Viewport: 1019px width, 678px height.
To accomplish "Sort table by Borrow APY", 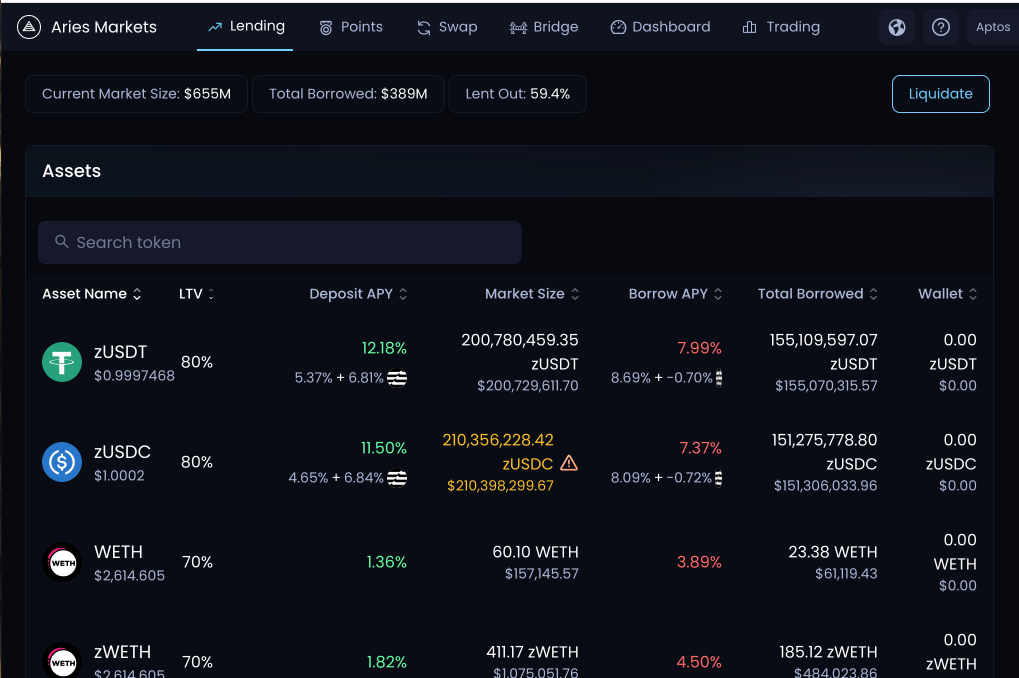I will pyautogui.click(x=675, y=294).
